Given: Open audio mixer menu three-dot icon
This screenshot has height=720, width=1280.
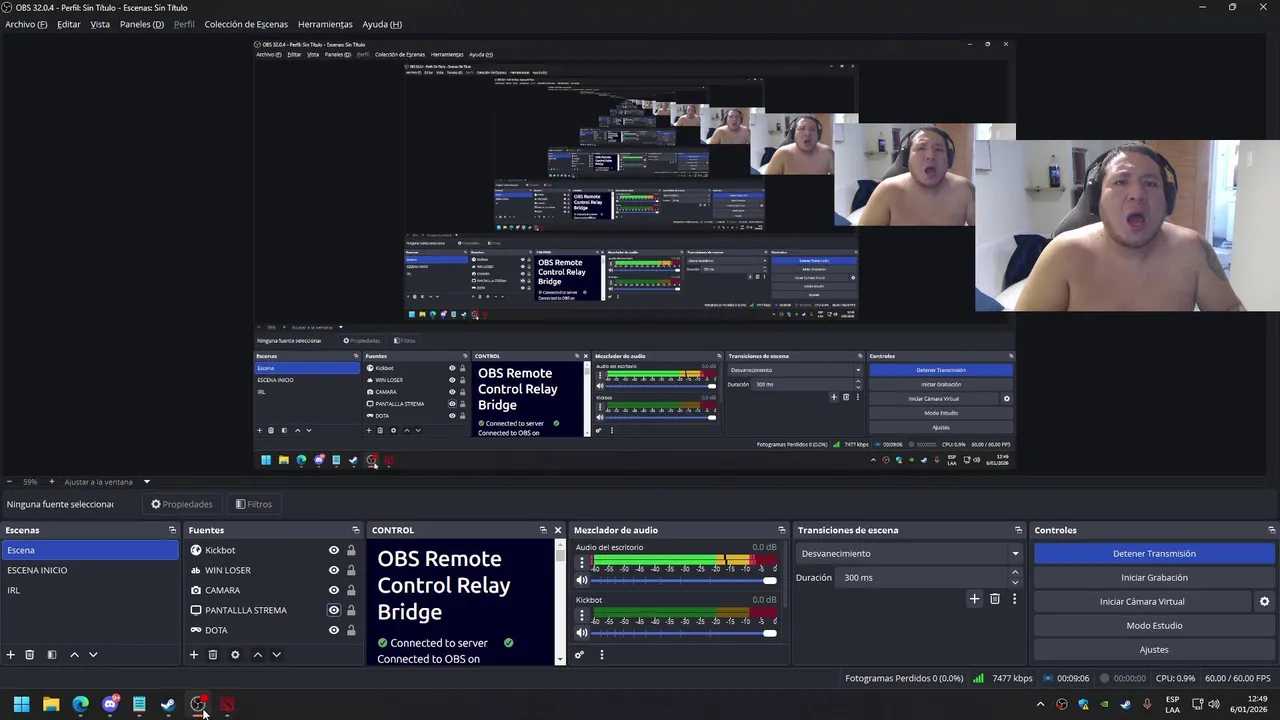Looking at the screenshot, I should 601,655.
